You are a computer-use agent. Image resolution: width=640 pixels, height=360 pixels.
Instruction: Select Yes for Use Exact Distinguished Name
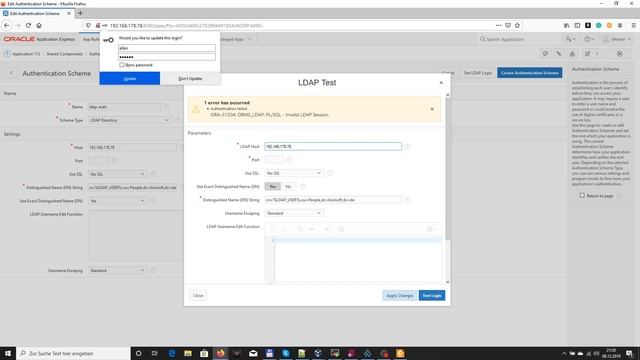tap(273, 187)
